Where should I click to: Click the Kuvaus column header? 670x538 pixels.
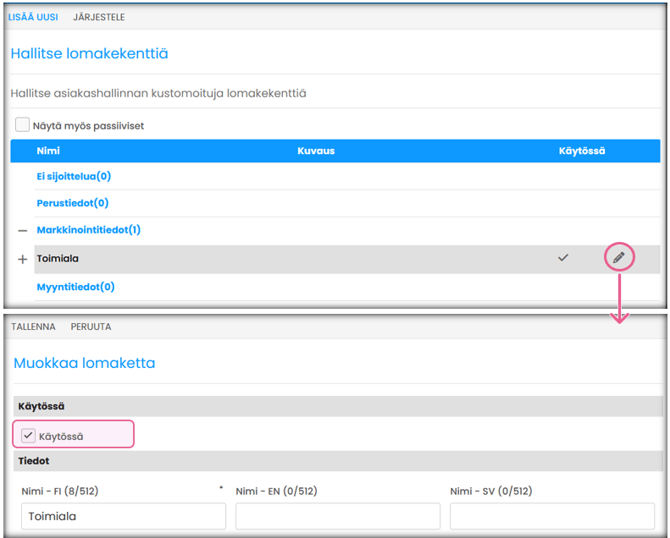[315, 151]
